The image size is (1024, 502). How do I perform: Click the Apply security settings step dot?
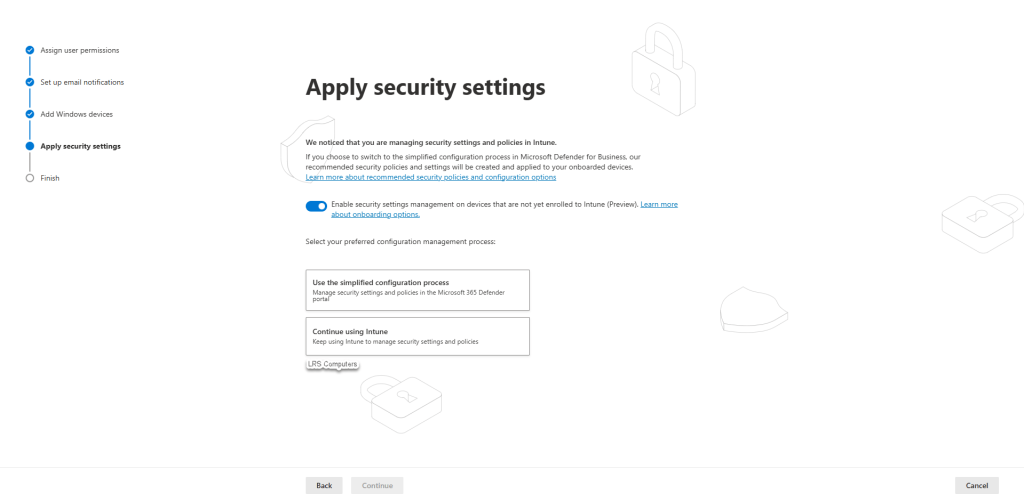(x=30, y=146)
